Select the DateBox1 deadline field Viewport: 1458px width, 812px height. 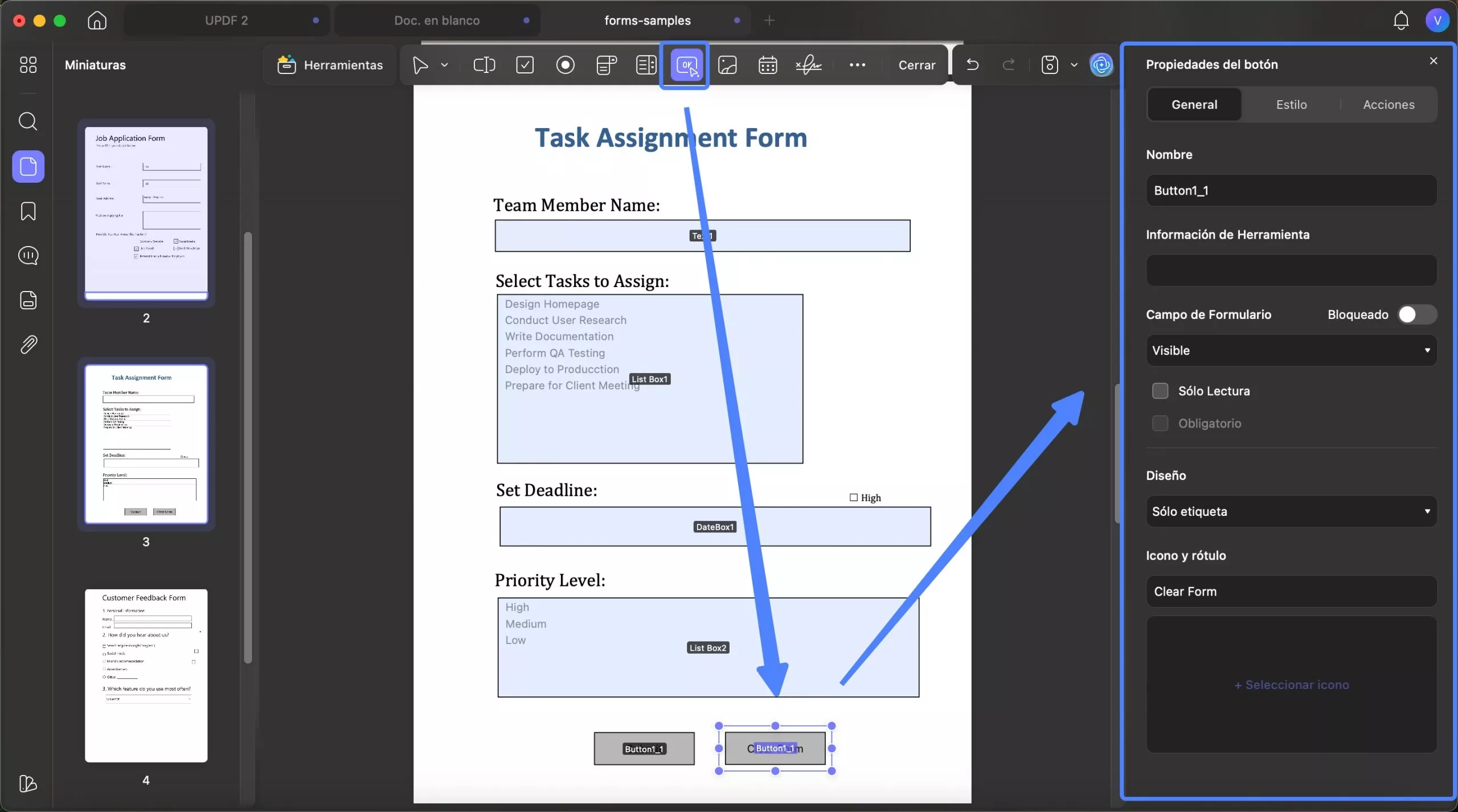(x=715, y=527)
